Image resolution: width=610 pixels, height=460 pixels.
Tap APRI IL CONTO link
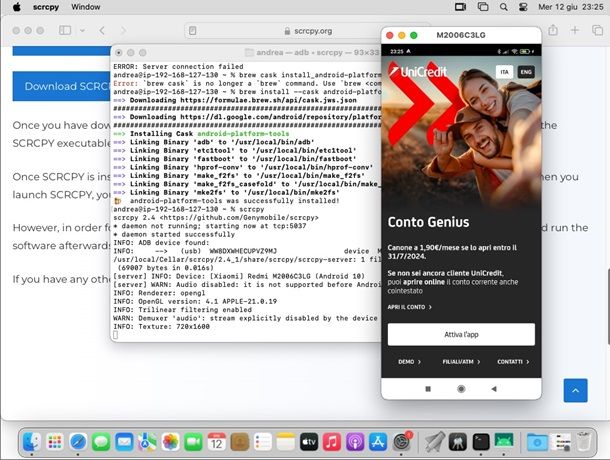tap(409, 307)
